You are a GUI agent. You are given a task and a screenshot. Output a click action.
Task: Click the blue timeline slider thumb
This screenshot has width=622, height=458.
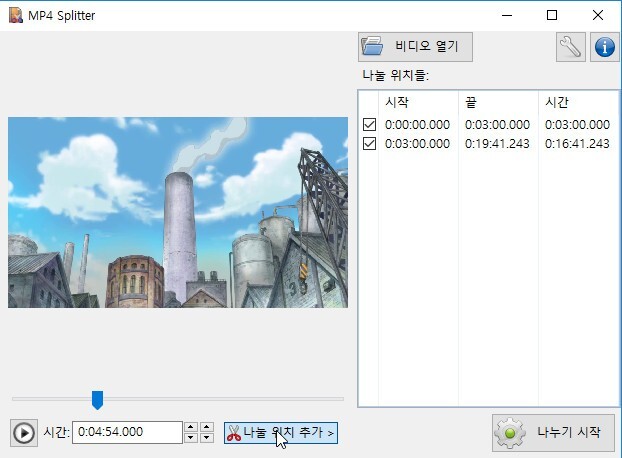[97, 400]
